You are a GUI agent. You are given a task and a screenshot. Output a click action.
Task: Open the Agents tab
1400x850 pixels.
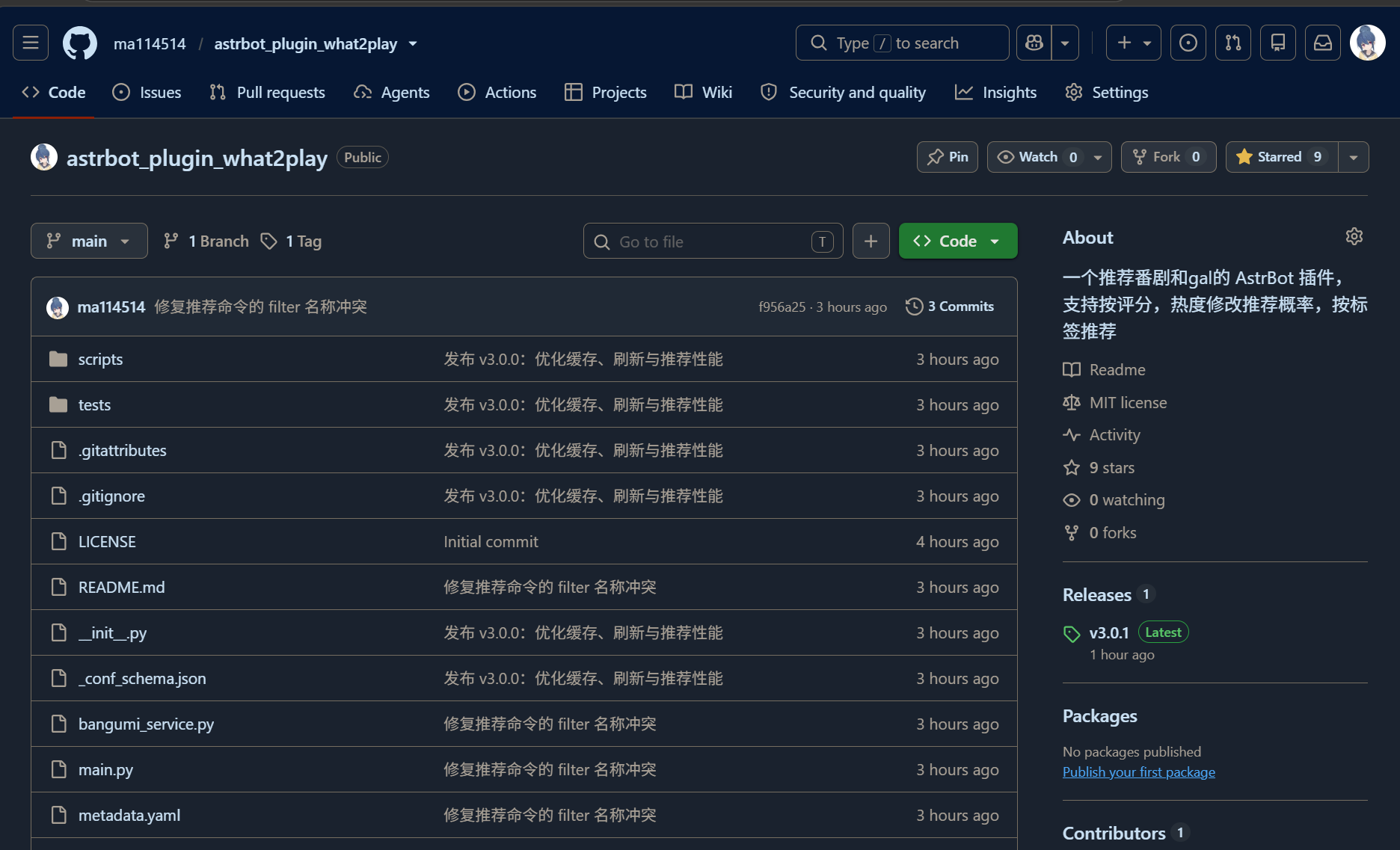click(392, 92)
